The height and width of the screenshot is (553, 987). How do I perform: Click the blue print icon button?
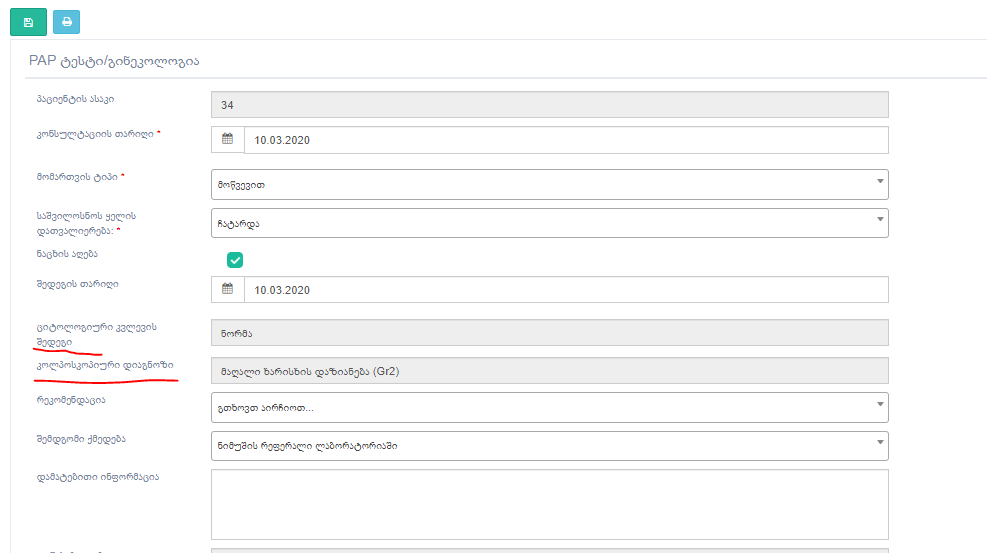[67, 21]
